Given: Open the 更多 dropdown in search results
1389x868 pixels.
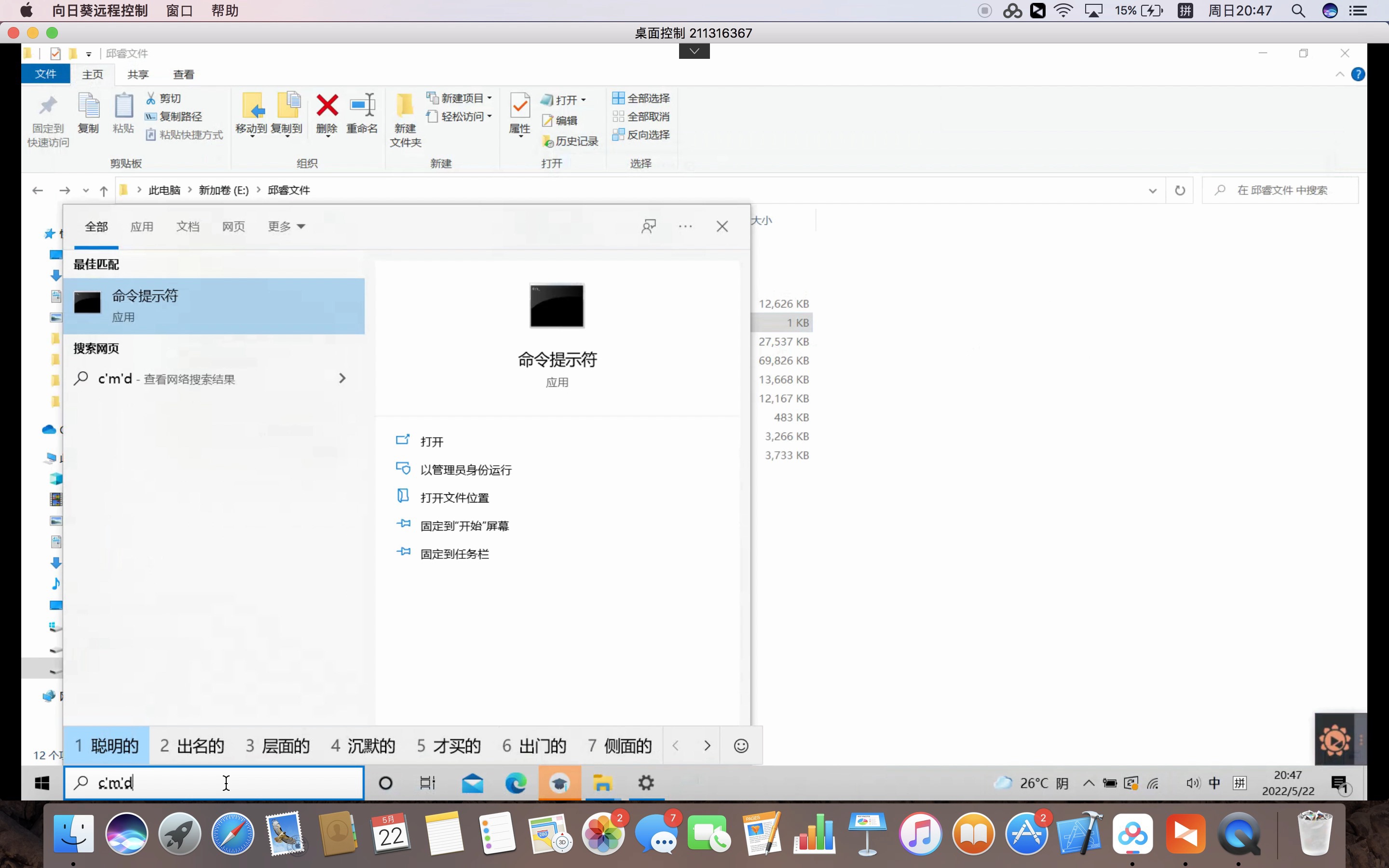Looking at the screenshot, I should 285,226.
